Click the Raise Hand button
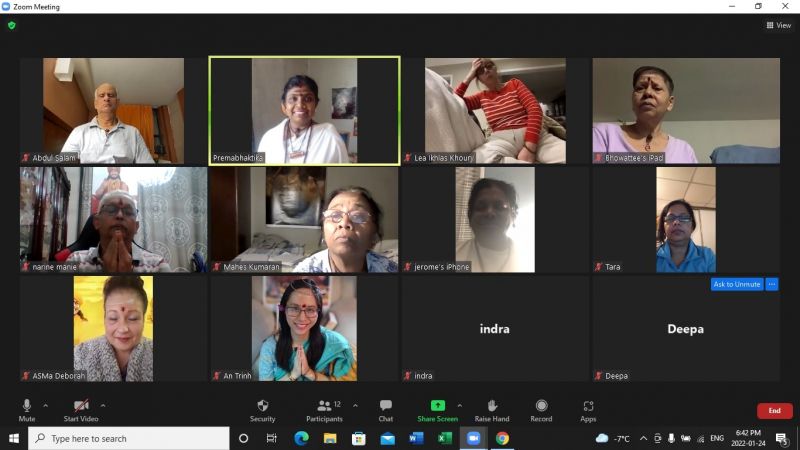The image size is (800, 450). (x=492, y=410)
